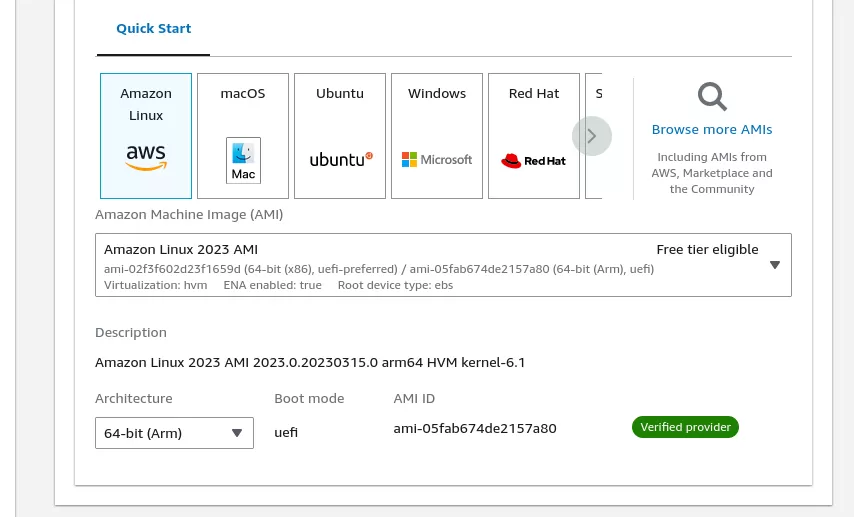The height and width of the screenshot is (517, 854).
Task: Click the Description heading
Action: point(131,332)
